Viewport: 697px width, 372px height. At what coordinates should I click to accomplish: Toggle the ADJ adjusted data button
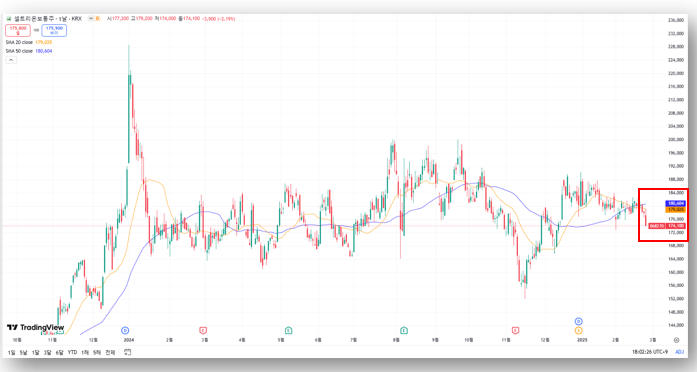(x=679, y=352)
